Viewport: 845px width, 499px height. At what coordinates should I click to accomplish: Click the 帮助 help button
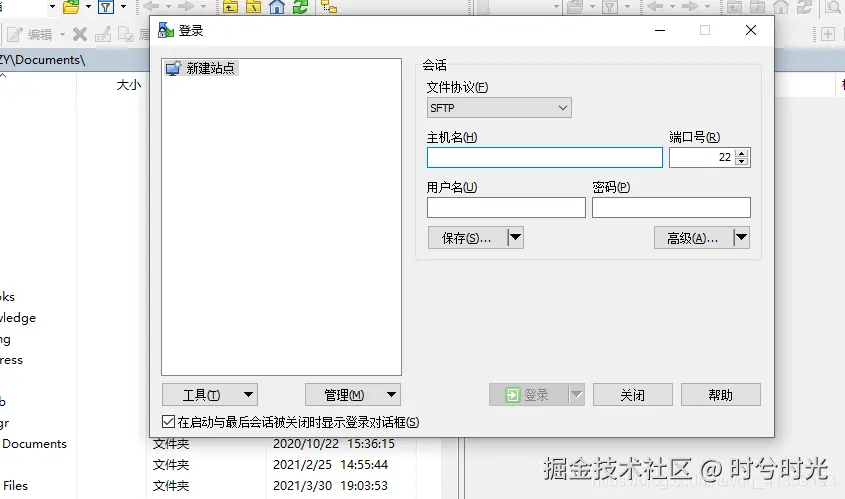pos(721,395)
